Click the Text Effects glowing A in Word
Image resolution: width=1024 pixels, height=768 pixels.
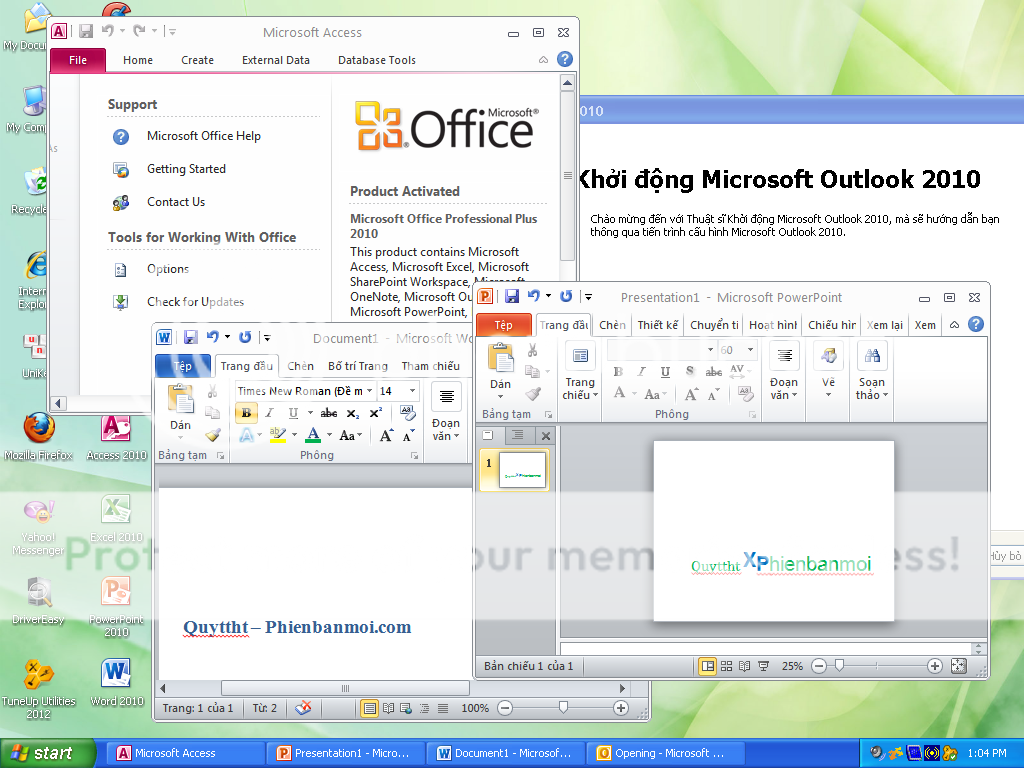[246, 435]
